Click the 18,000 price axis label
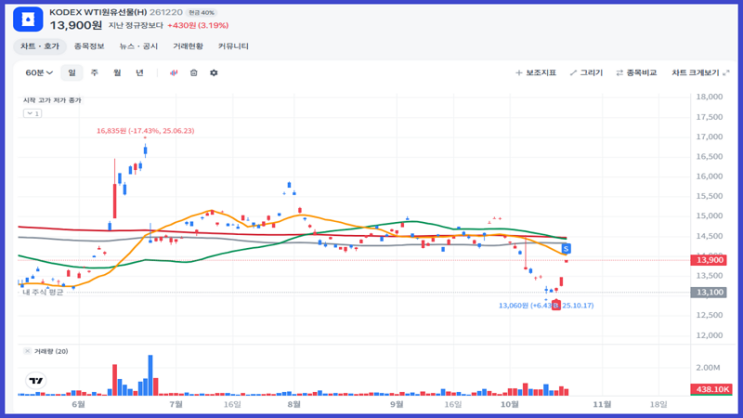The height and width of the screenshot is (418, 743). point(709,97)
